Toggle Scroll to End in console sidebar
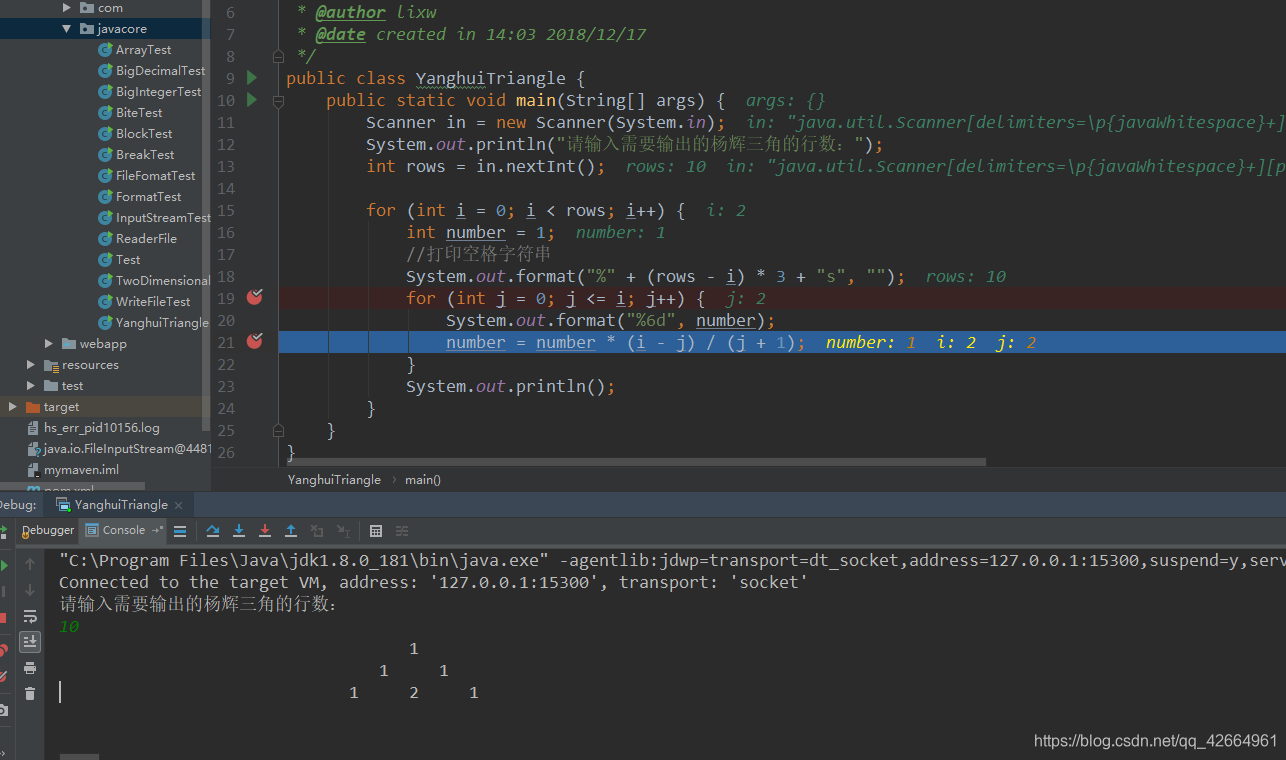1286x760 pixels. pos(30,641)
